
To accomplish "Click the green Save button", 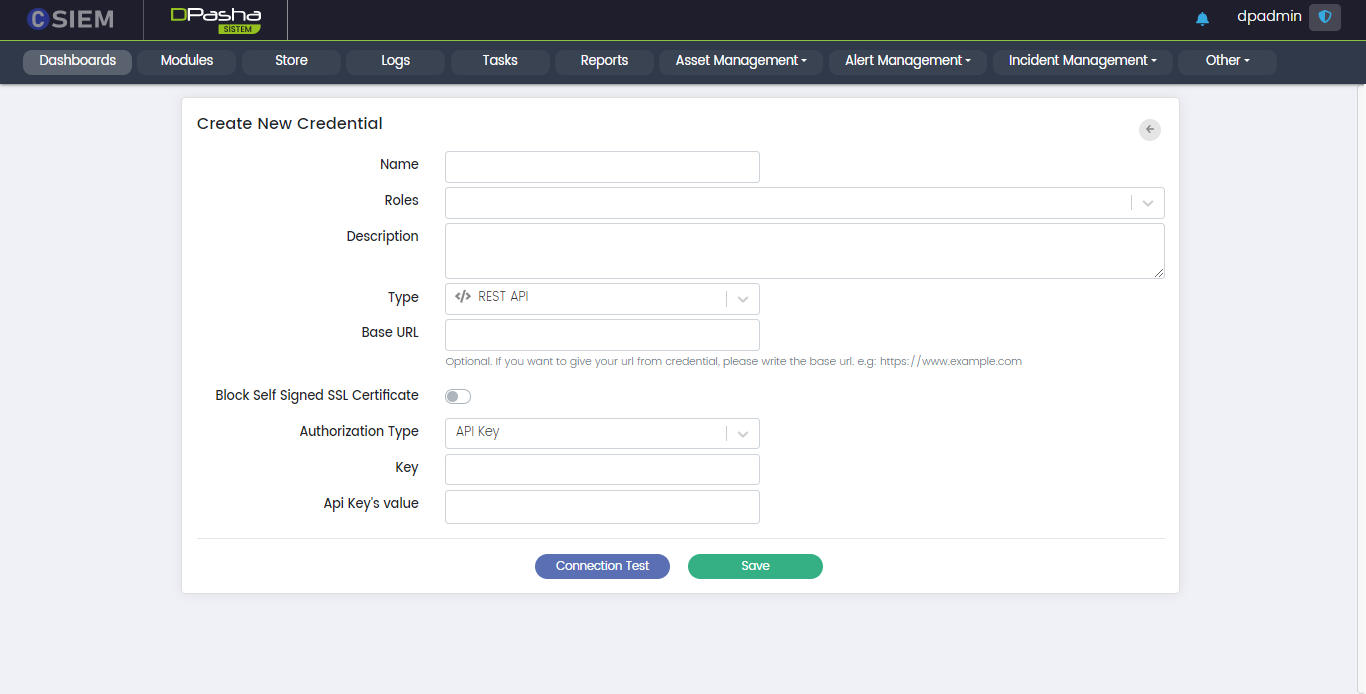I will (755, 566).
